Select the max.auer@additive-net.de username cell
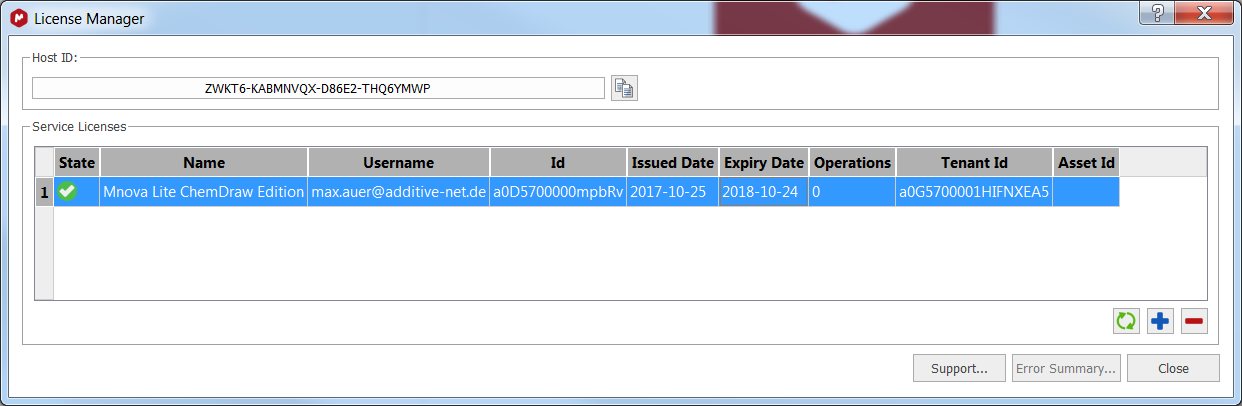The width and height of the screenshot is (1242, 406). (x=399, y=192)
